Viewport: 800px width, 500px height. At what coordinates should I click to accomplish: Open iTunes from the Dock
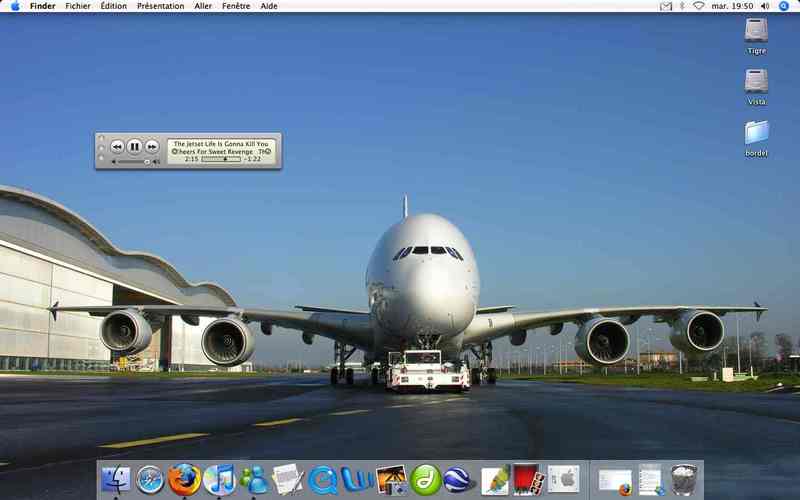[x=219, y=480]
